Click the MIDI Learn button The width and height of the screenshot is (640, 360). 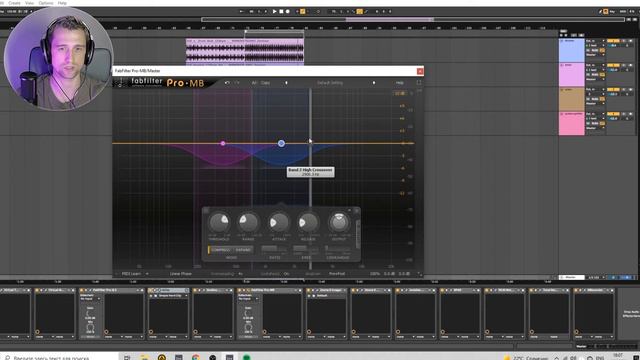pyautogui.click(x=131, y=273)
